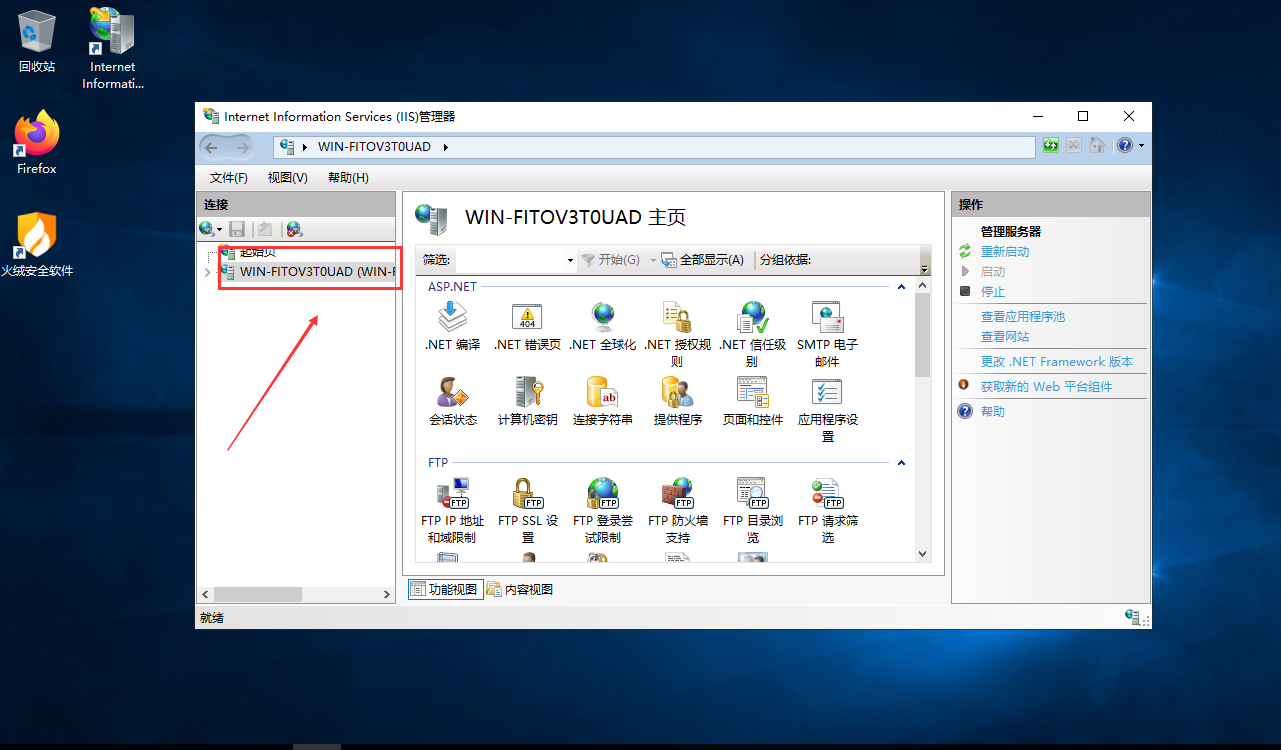Open the .NET 授权规则 lock icon
The width and height of the screenshot is (1281, 750).
[x=677, y=318]
